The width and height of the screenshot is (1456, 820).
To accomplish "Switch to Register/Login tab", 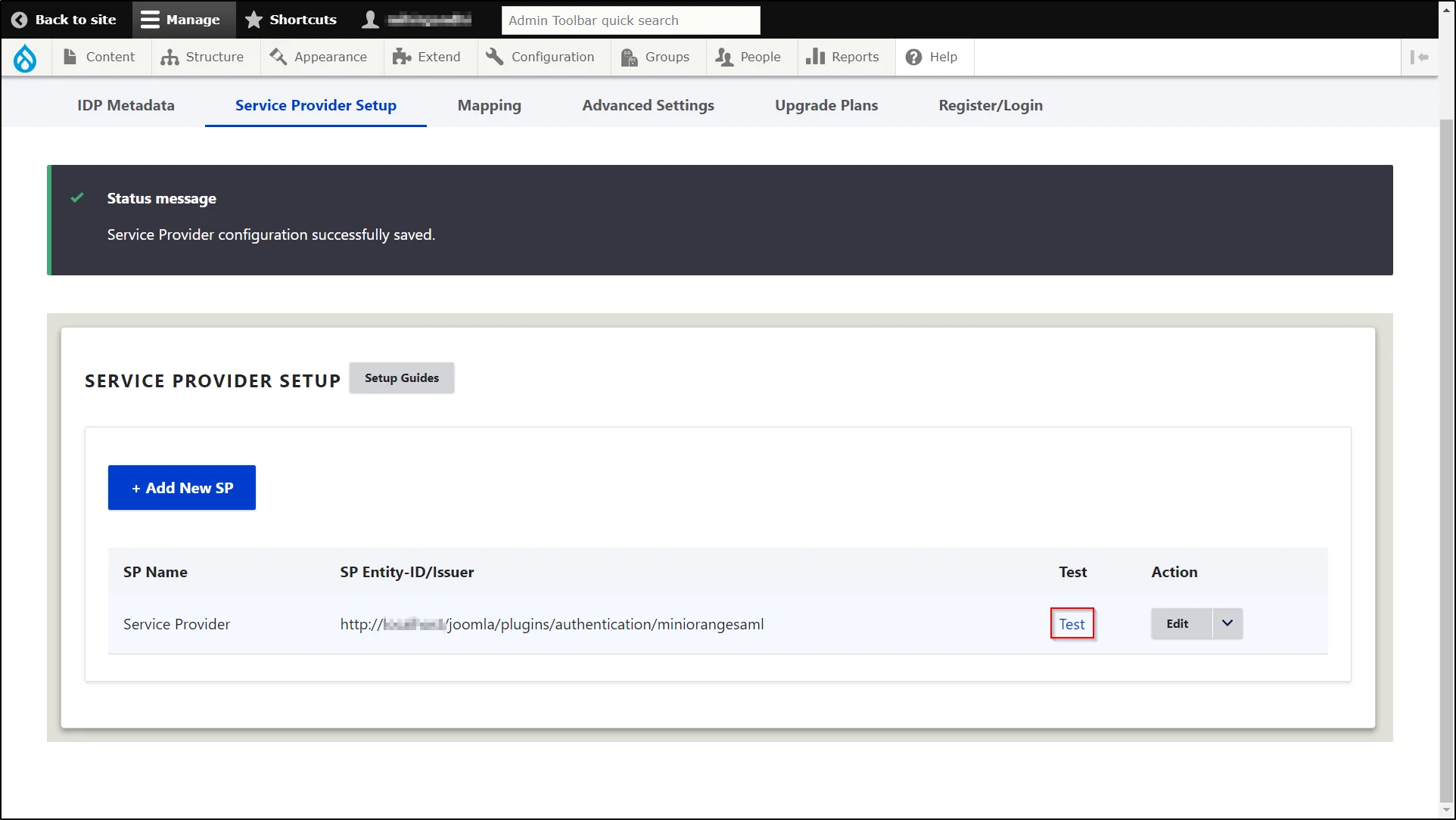I will click(x=990, y=105).
